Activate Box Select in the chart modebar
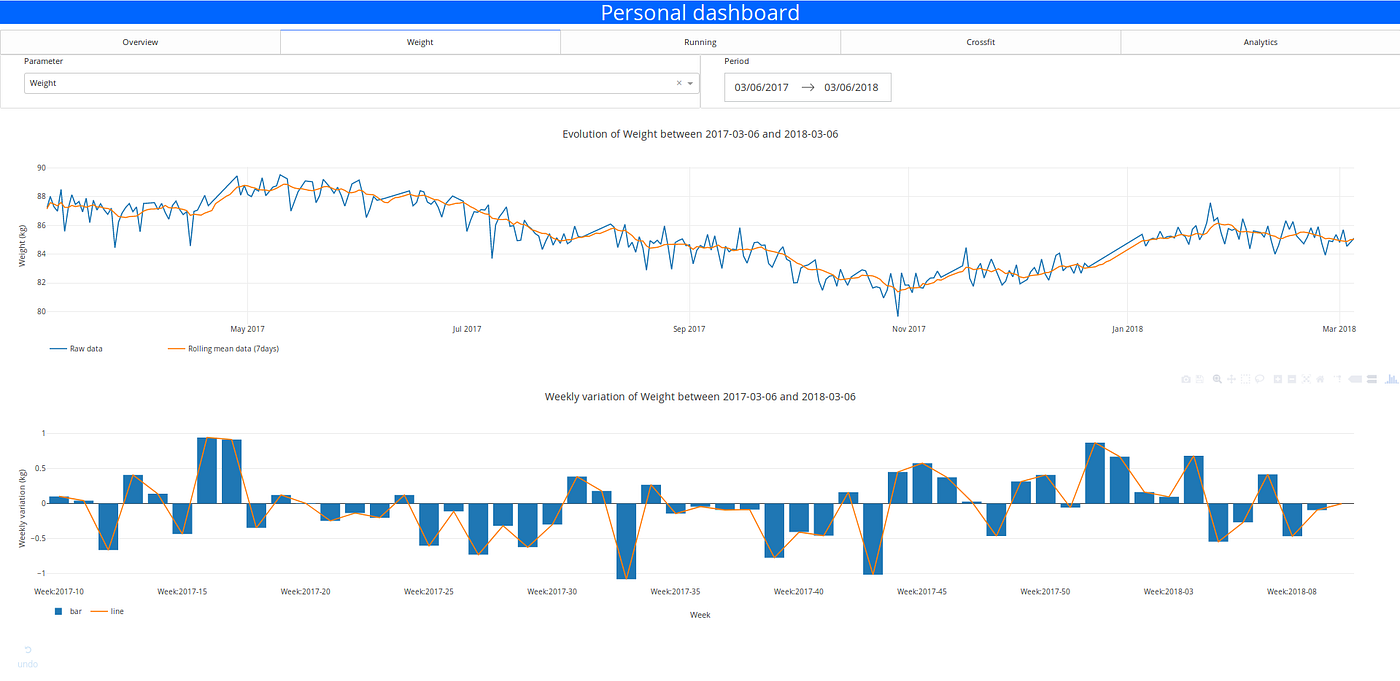Image resolution: width=1400 pixels, height=681 pixels. point(1245,379)
